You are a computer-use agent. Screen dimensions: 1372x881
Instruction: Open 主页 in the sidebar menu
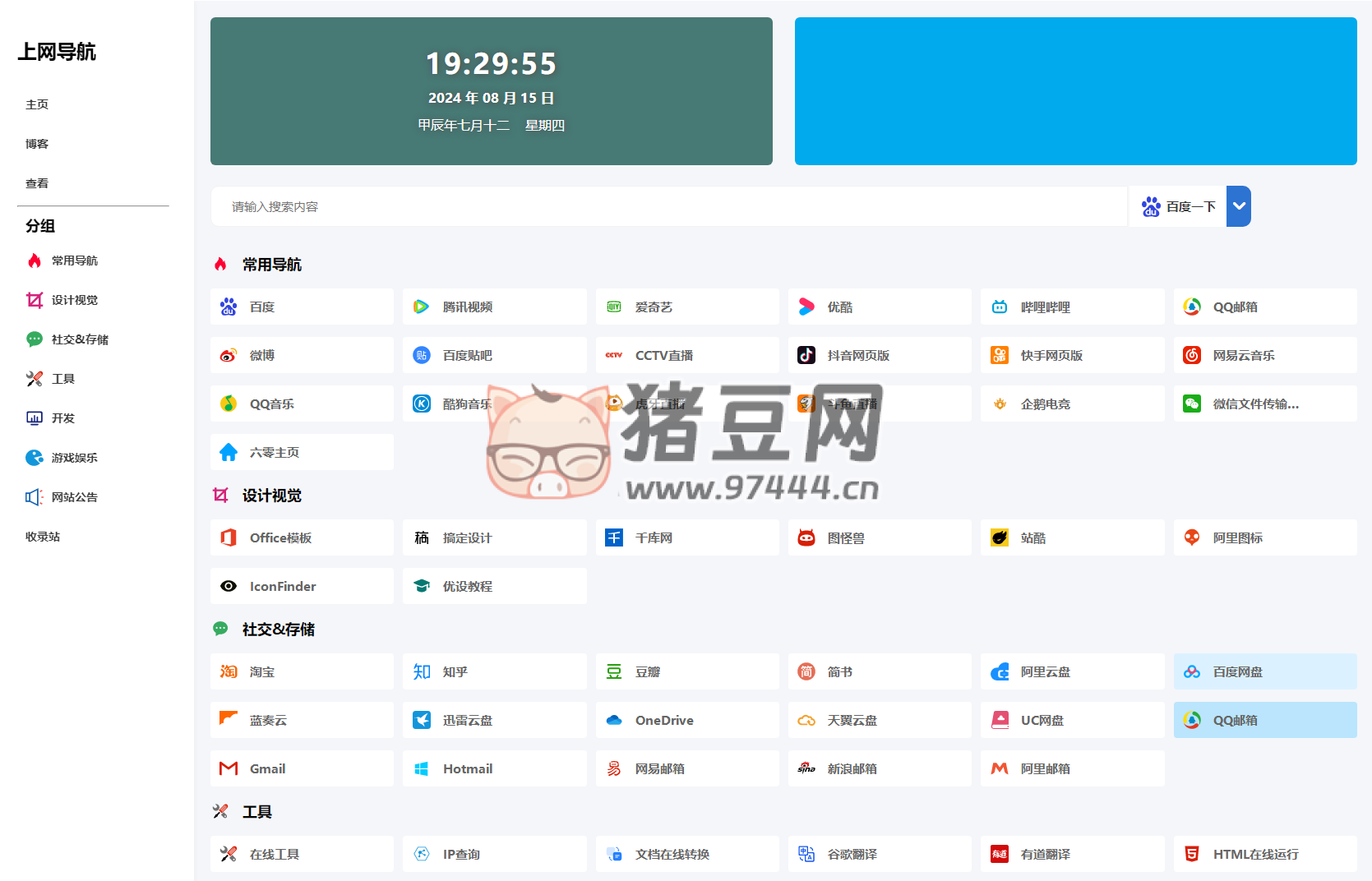tap(37, 104)
